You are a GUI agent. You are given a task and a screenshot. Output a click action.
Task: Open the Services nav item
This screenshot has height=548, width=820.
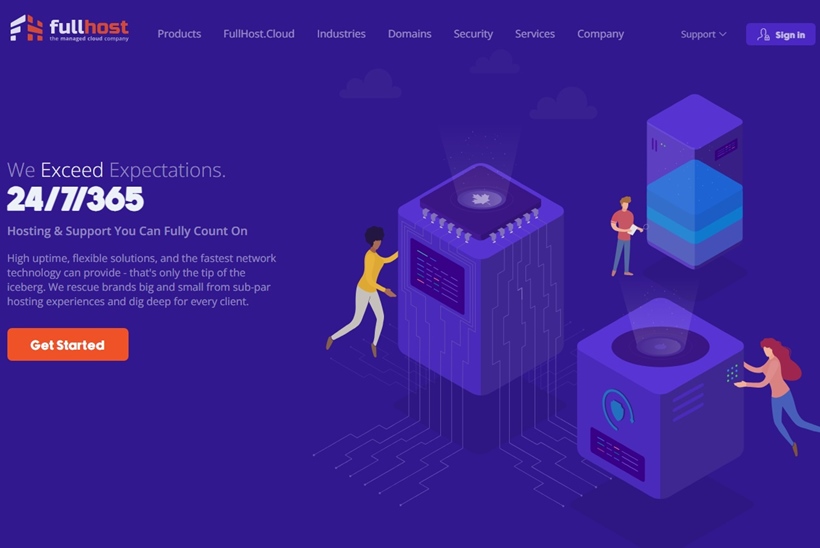[535, 34]
